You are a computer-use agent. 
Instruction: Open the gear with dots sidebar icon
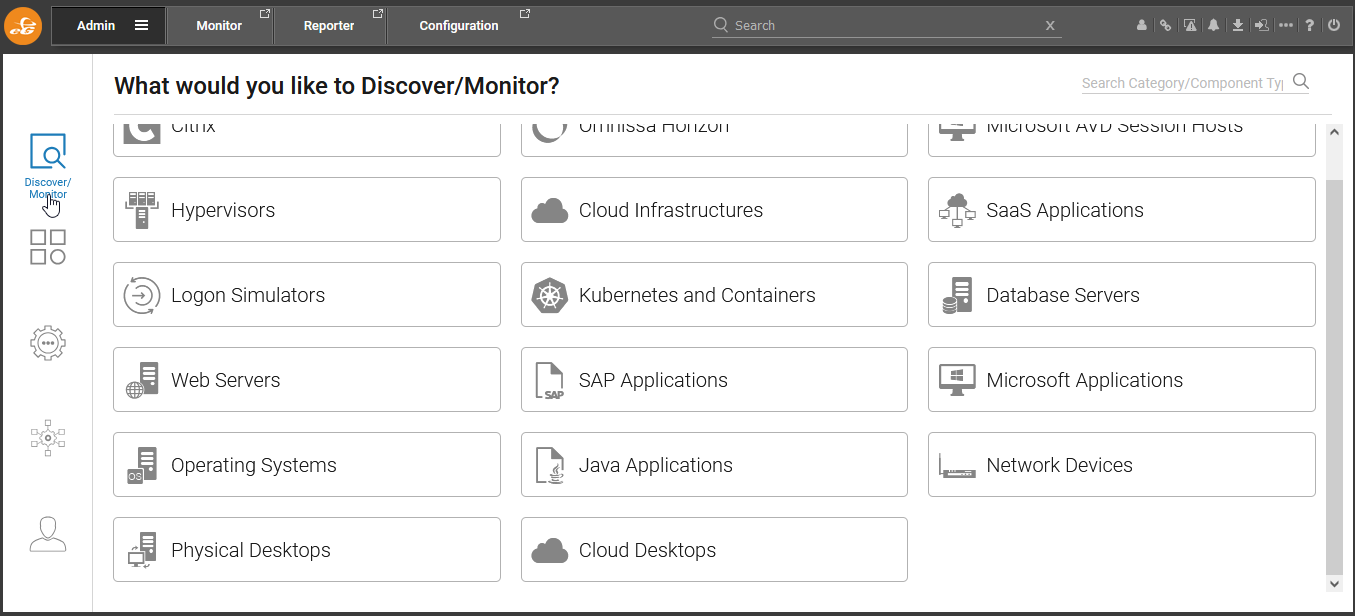pyautogui.click(x=48, y=343)
